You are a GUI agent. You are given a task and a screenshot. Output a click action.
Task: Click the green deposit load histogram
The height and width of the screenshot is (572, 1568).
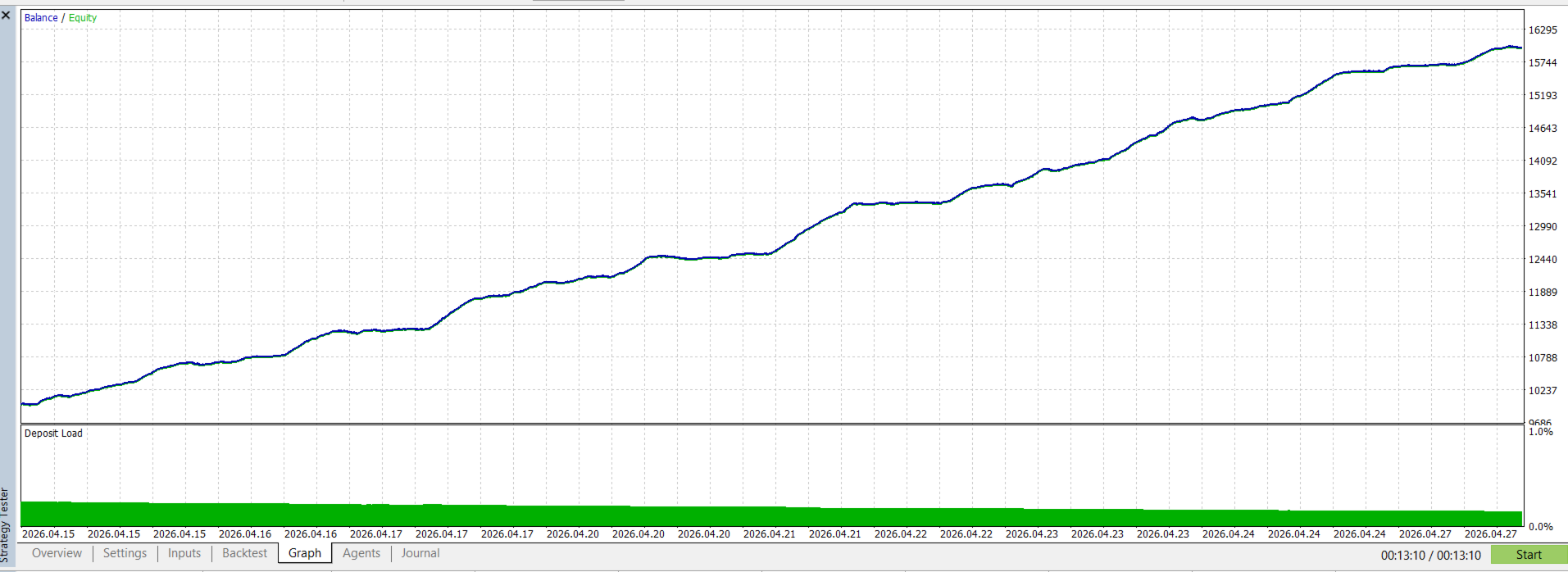(x=771, y=515)
